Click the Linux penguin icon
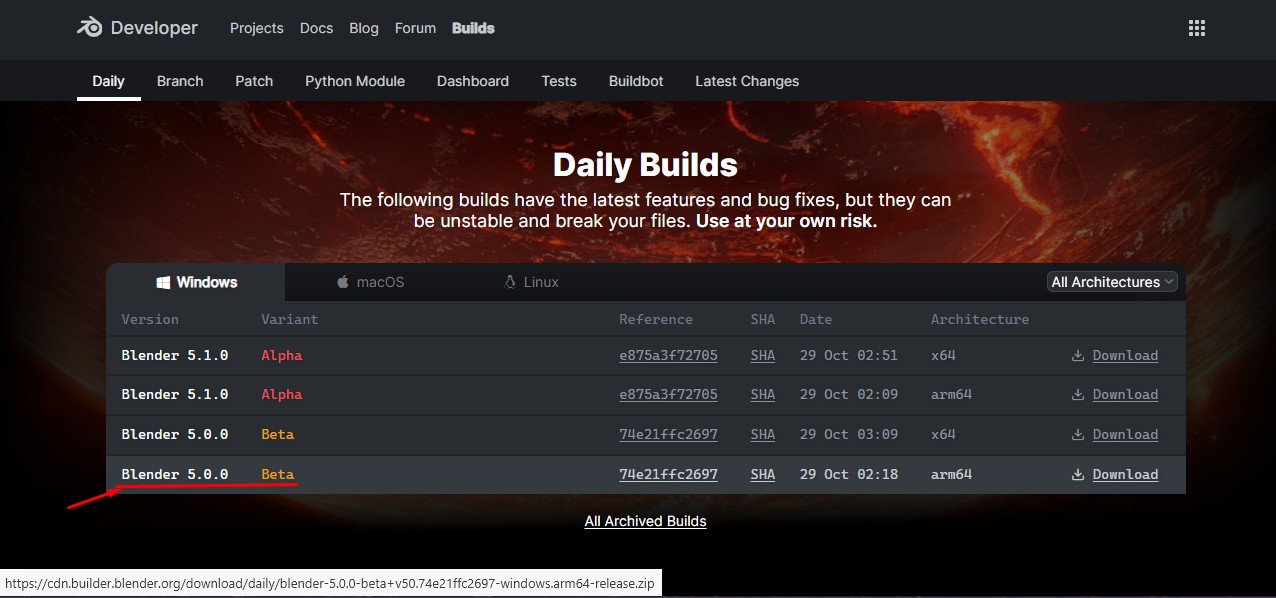Viewport: 1276px width, 598px height. pyautogui.click(x=510, y=282)
